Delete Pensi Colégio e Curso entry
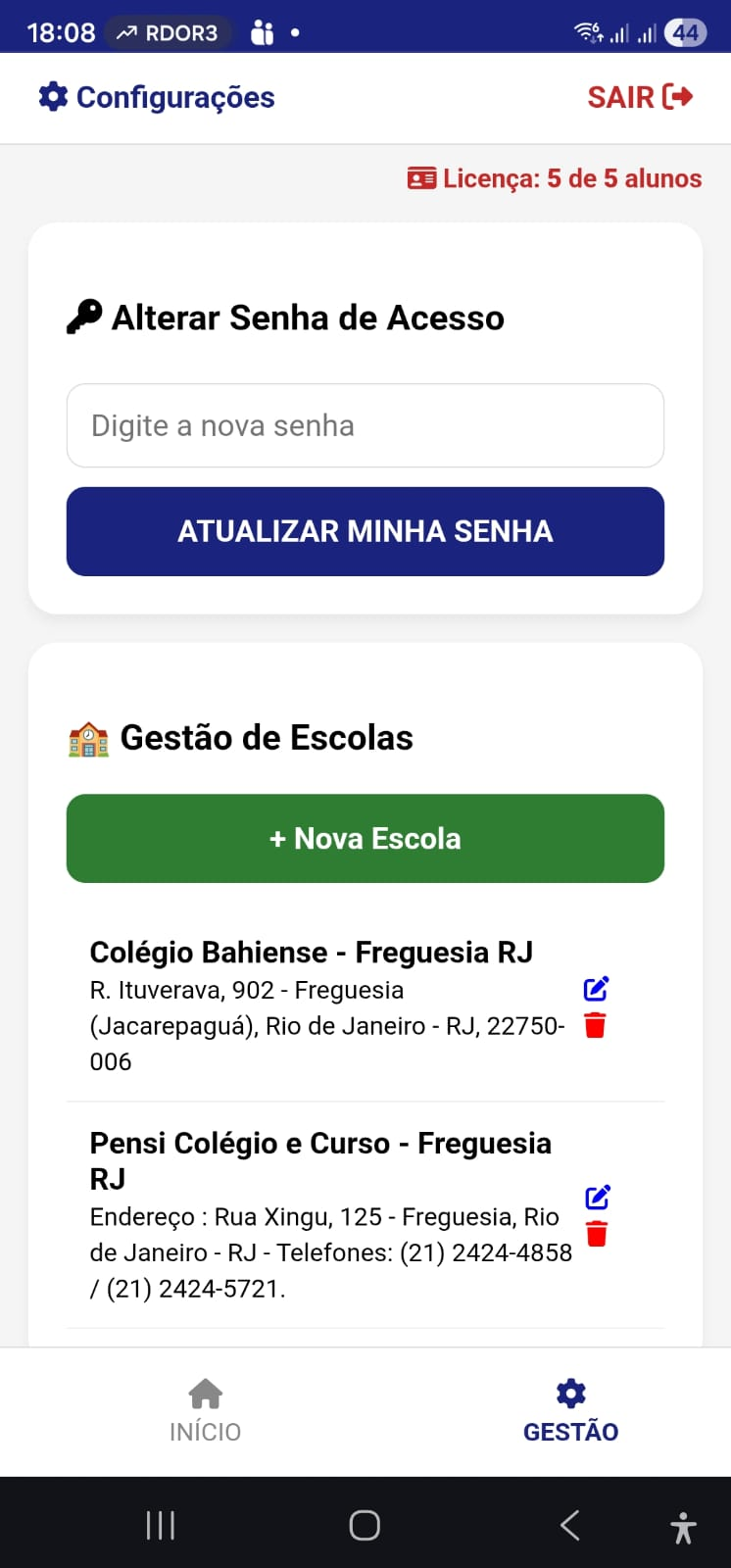The image size is (731, 1568). pyautogui.click(x=597, y=1234)
